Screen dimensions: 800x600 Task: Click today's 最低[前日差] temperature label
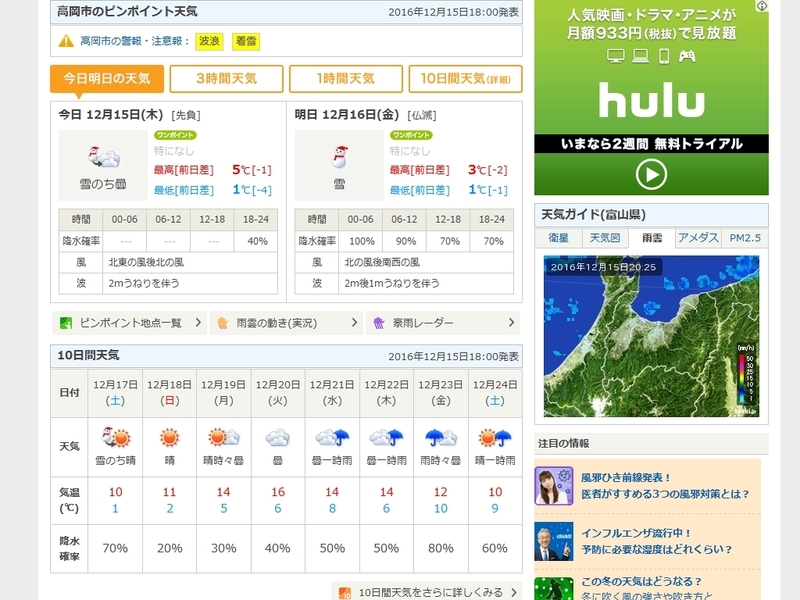click(x=184, y=190)
